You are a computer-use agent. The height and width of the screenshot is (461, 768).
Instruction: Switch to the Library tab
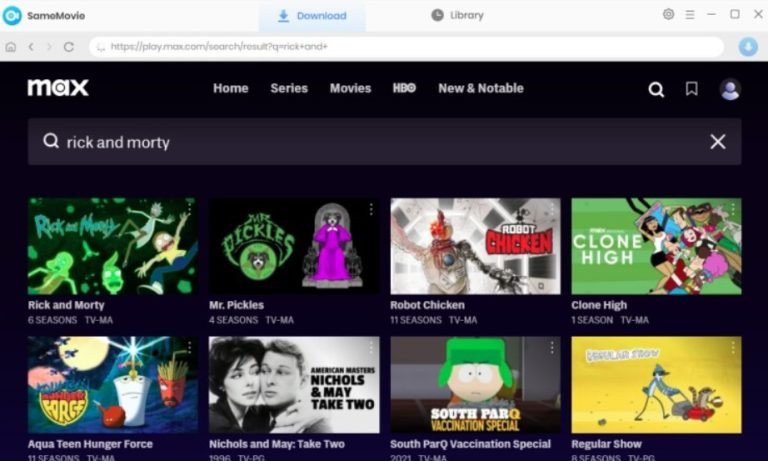(x=457, y=15)
